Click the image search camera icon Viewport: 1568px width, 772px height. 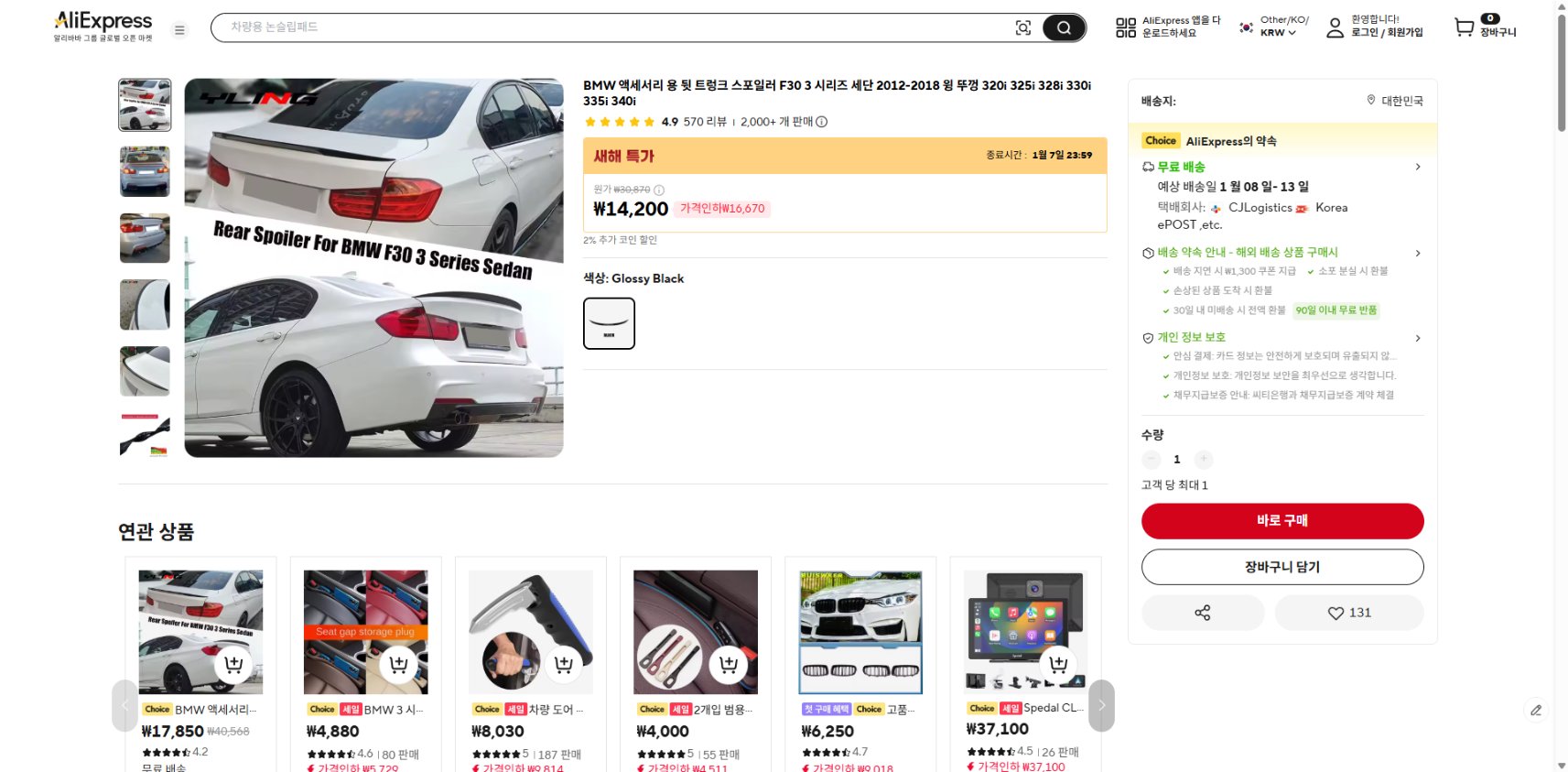point(1023,28)
